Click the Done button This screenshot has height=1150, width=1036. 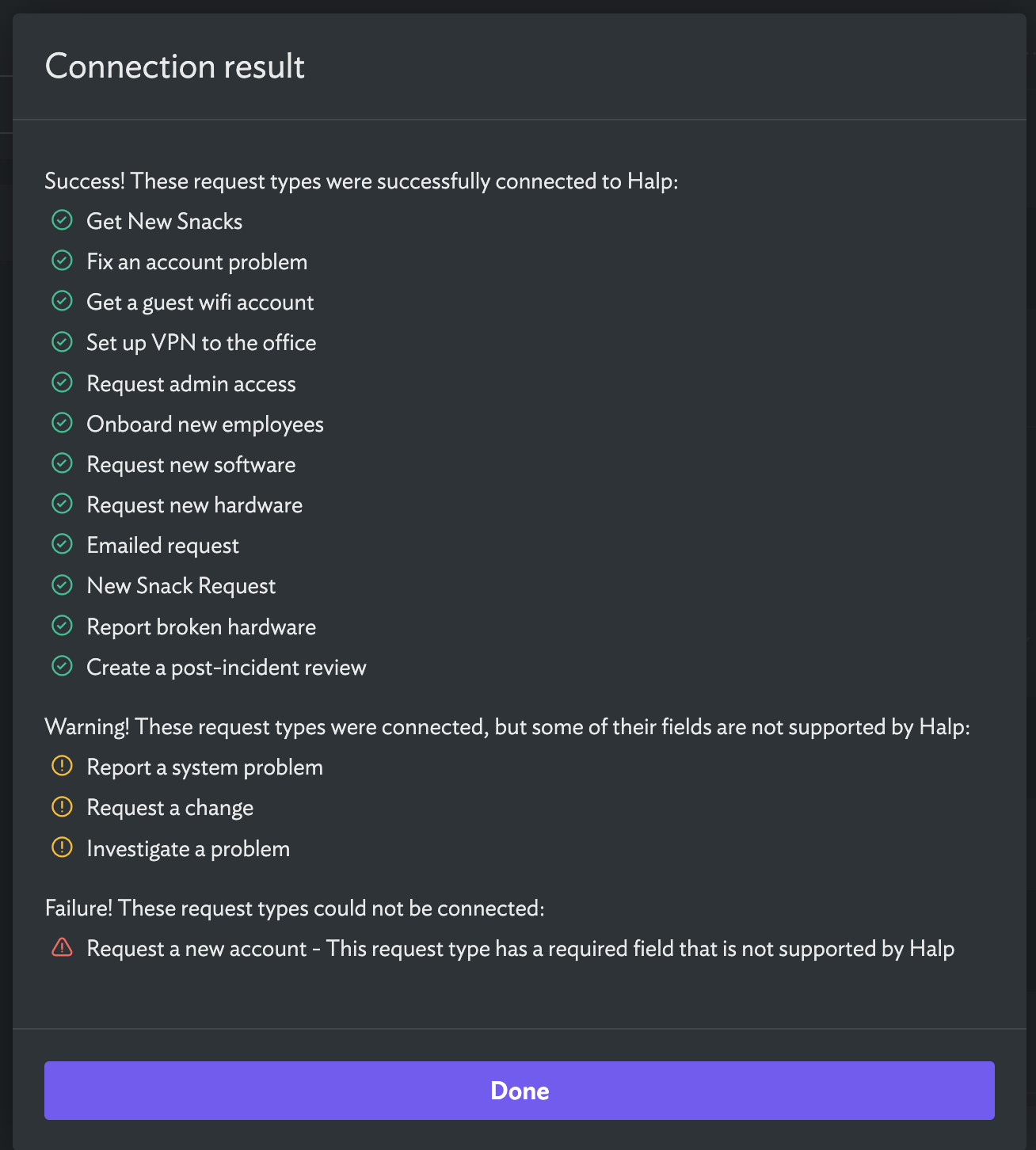click(520, 1091)
